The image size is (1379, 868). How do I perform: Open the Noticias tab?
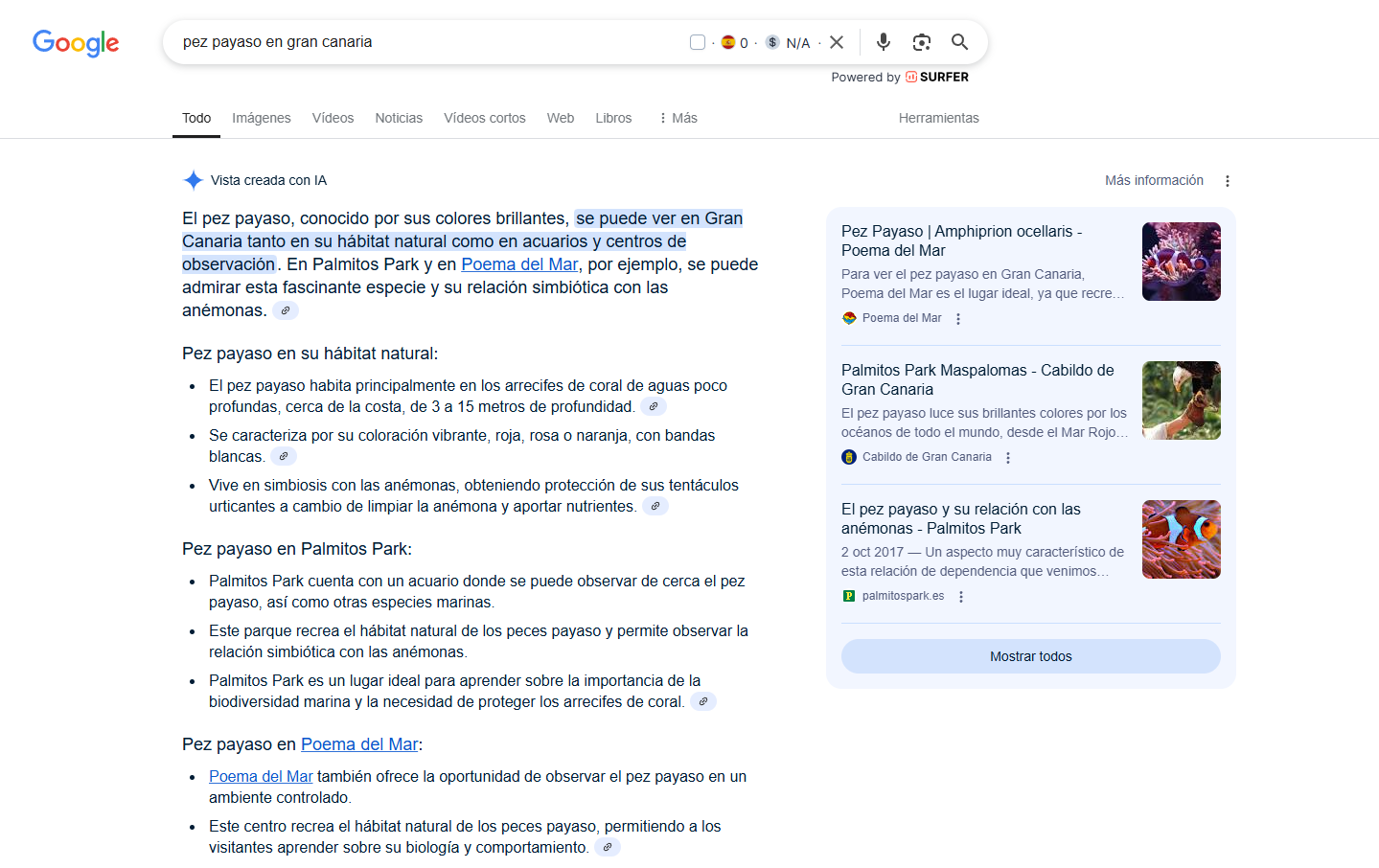pyautogui.click(x=399, y=118)
